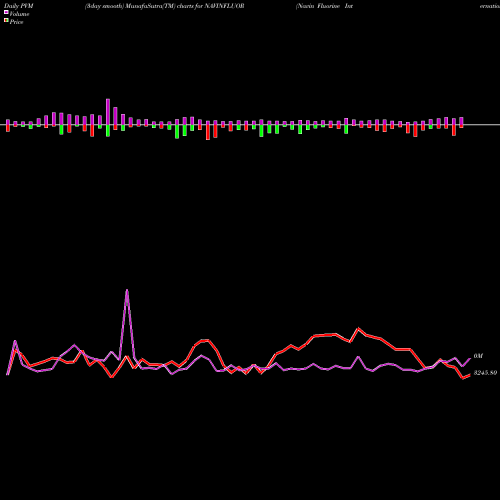Click the highest point of the red price line
This screenshot has width=500, height=500.
pos(359,328)
